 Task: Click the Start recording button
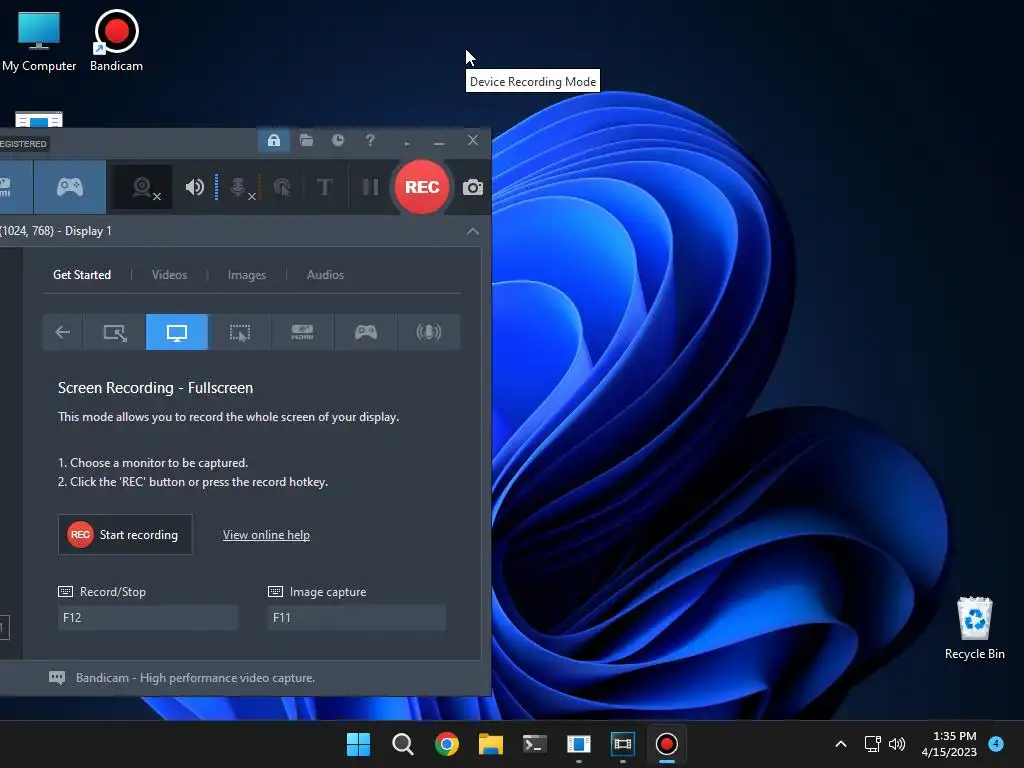(x=125, y=535)
